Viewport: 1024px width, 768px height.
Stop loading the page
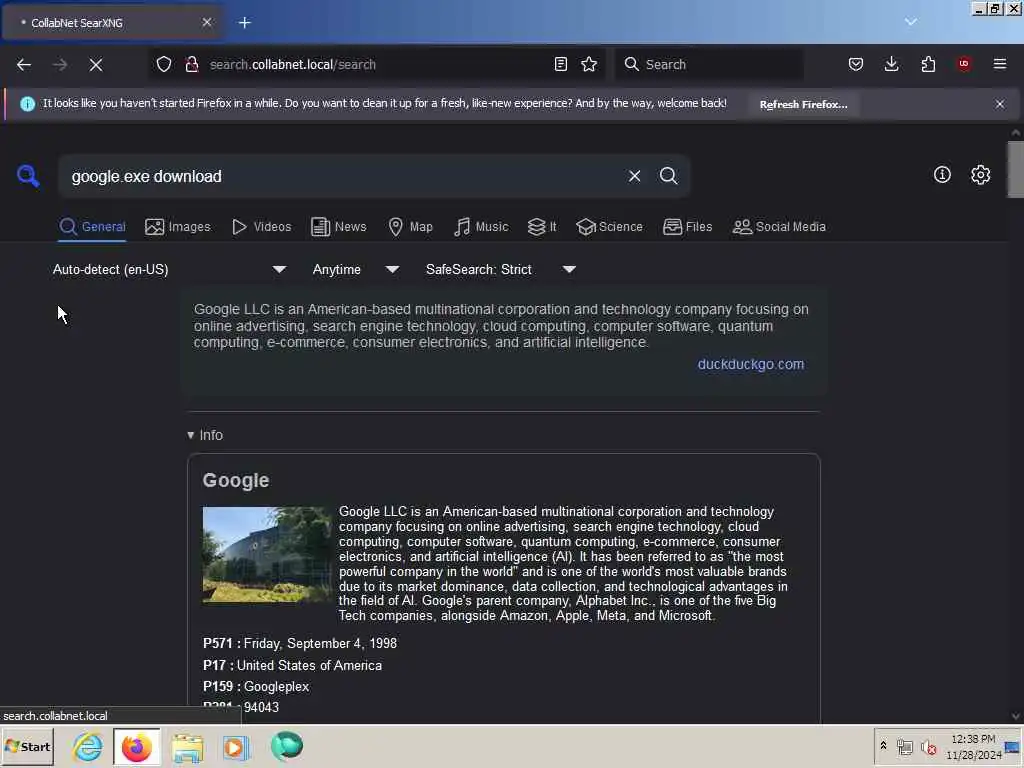coord(95,65)
